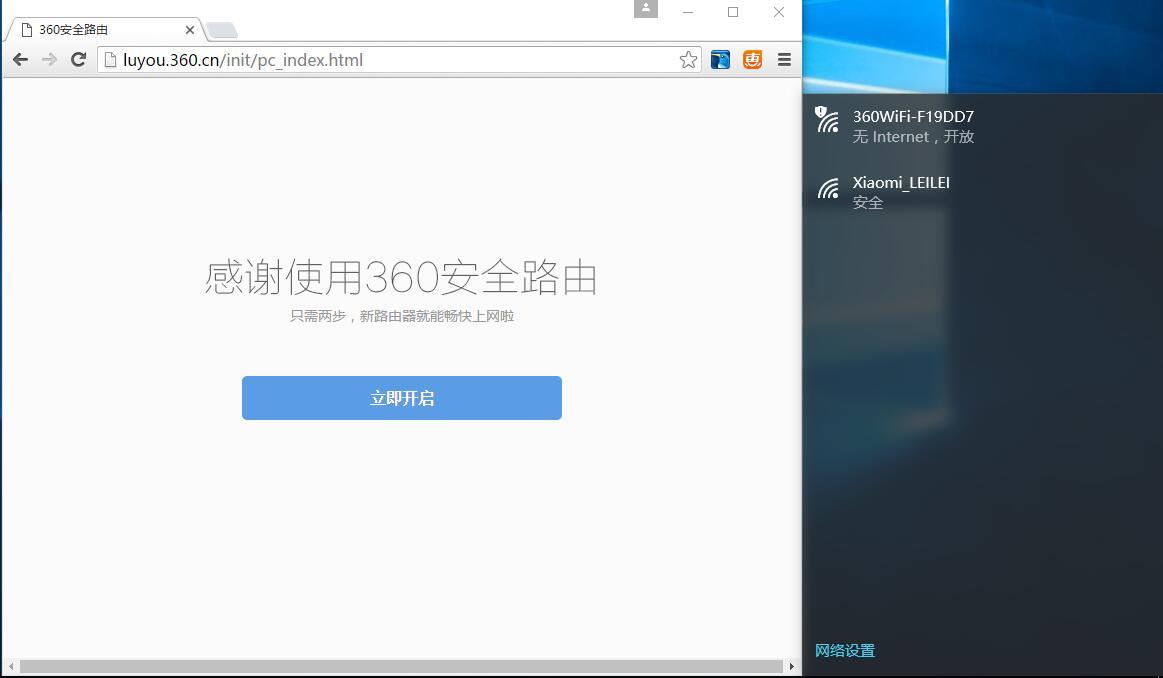The image size is (1163, 678).
Task: Click the Wi-Fi signal icon beside 360WiFi-F19DD7
Action: 826,120
